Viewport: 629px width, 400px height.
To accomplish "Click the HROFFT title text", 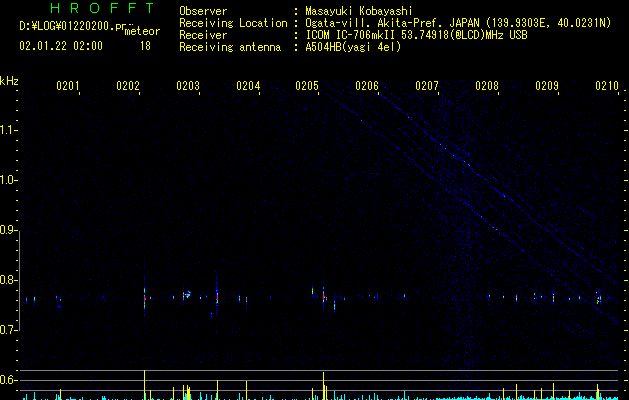I will click(x=102, y=8).
